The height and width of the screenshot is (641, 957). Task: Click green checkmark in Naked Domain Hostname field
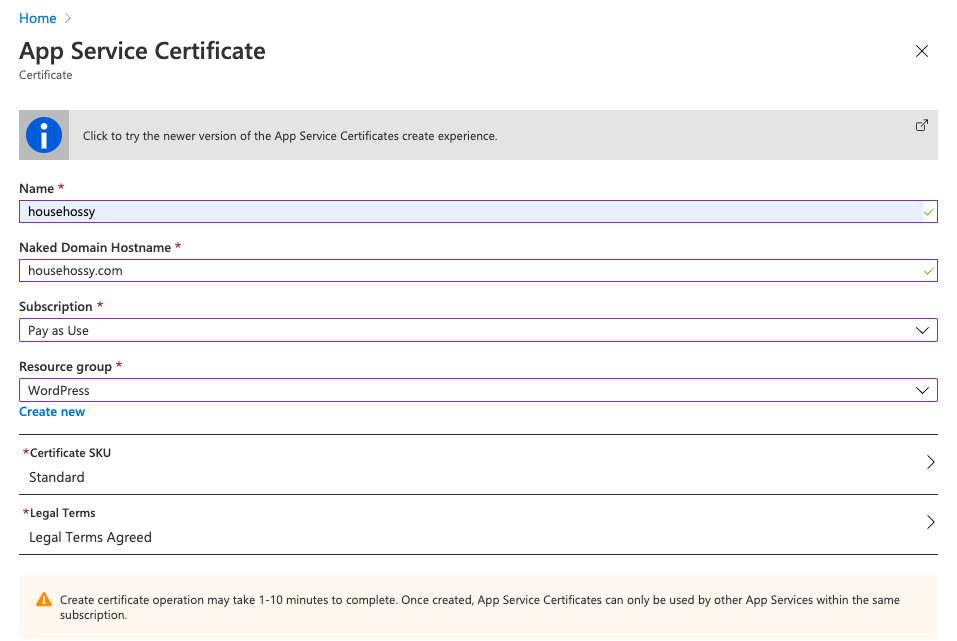928,271
